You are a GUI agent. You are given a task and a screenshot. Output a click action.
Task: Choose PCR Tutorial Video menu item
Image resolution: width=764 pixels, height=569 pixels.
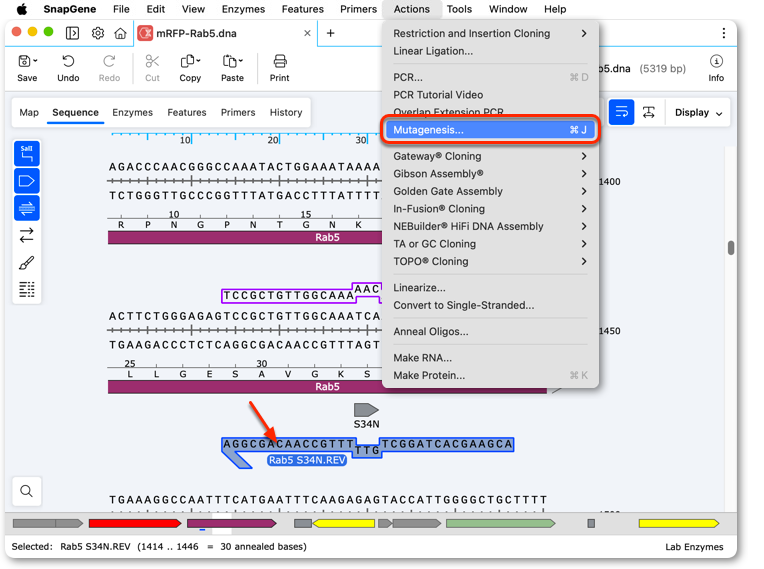490,95
